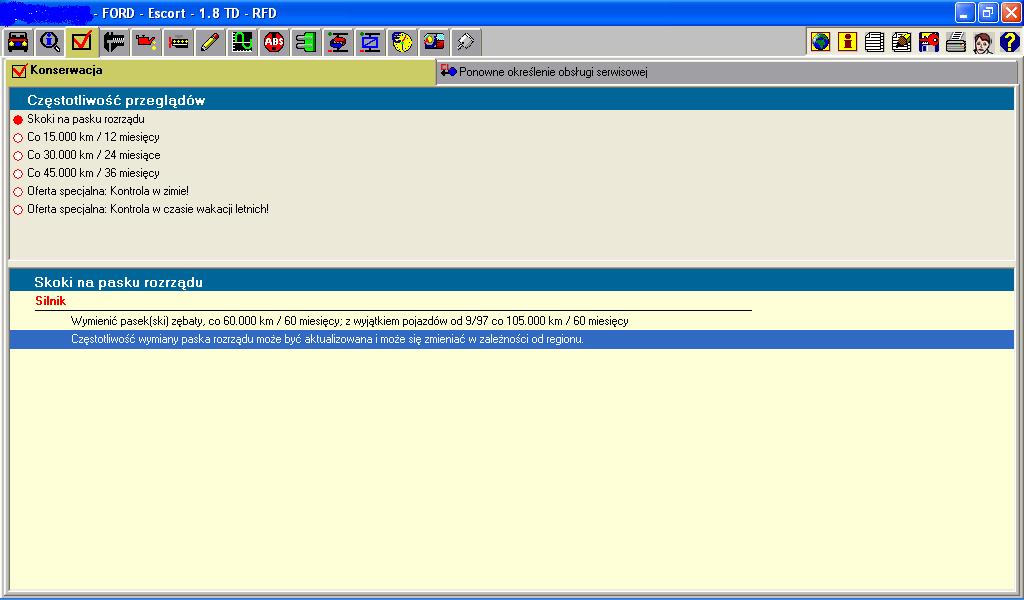The image size is (1024, 600).
Task: Open the yellow clock repair times icon
Action: 402,42
